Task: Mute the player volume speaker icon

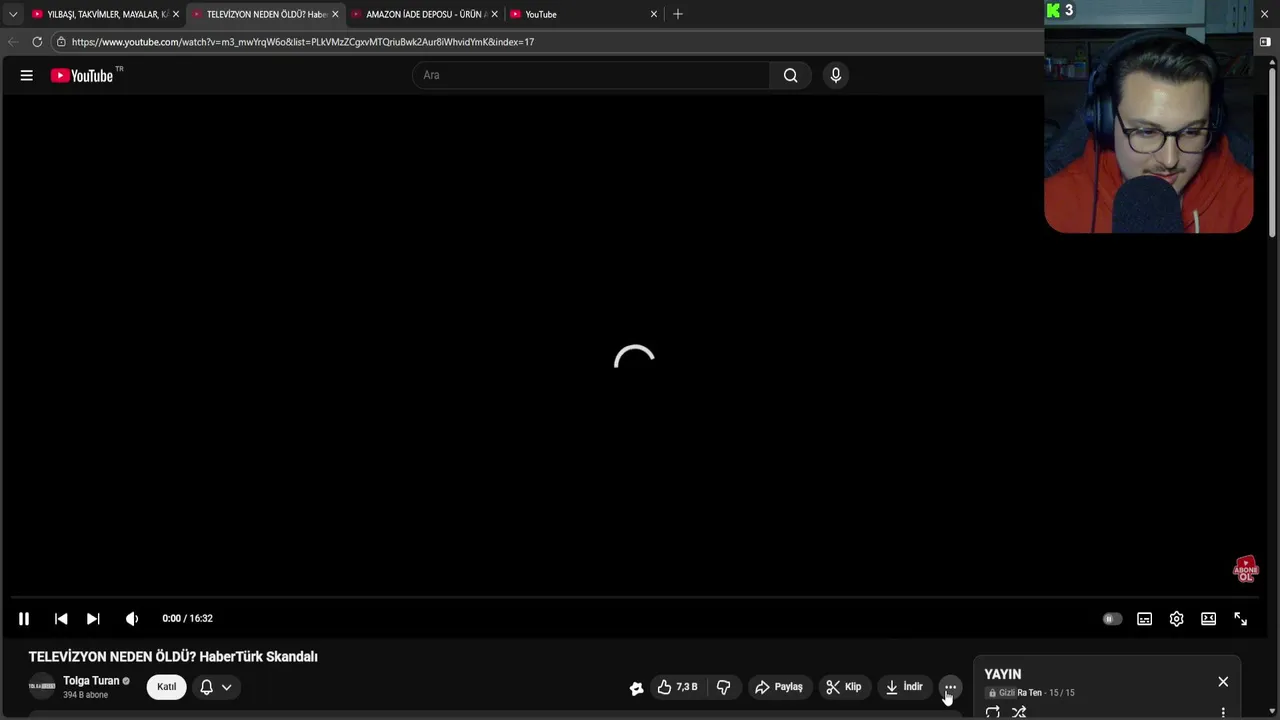Action: [131, 619]
